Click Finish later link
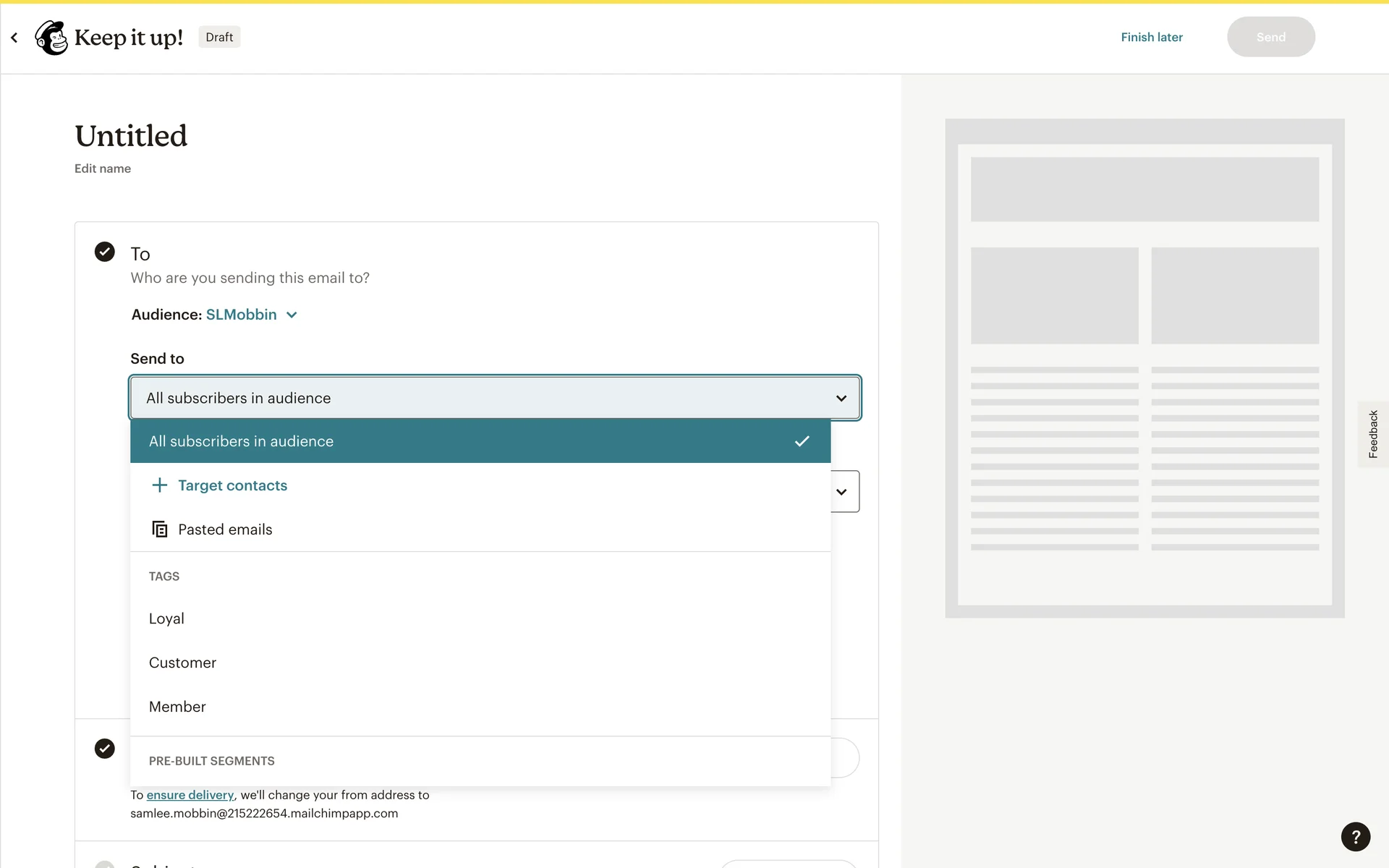 click(x=1151, y=37)
